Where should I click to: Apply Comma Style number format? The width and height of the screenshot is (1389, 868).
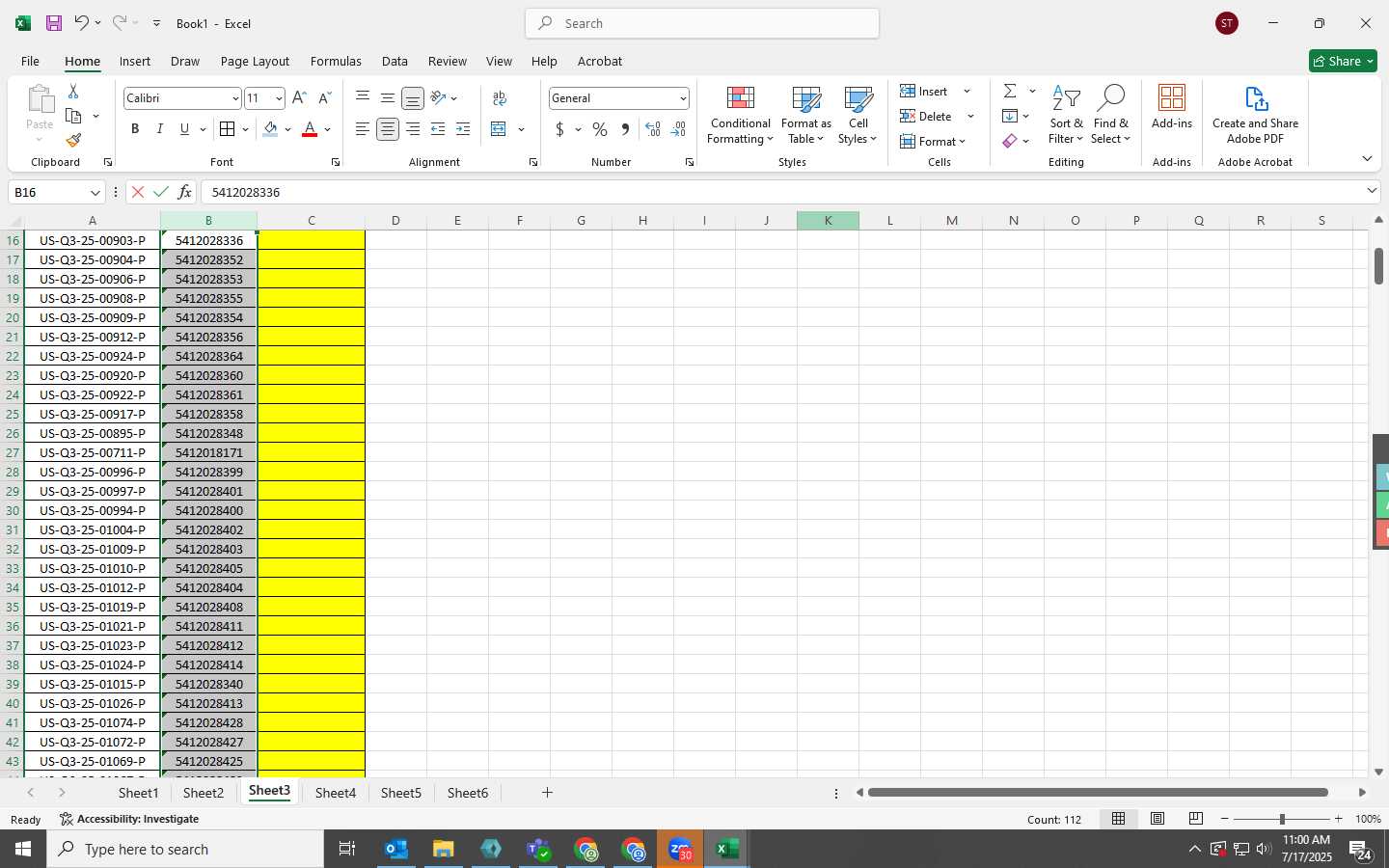[x=625, y=129]
